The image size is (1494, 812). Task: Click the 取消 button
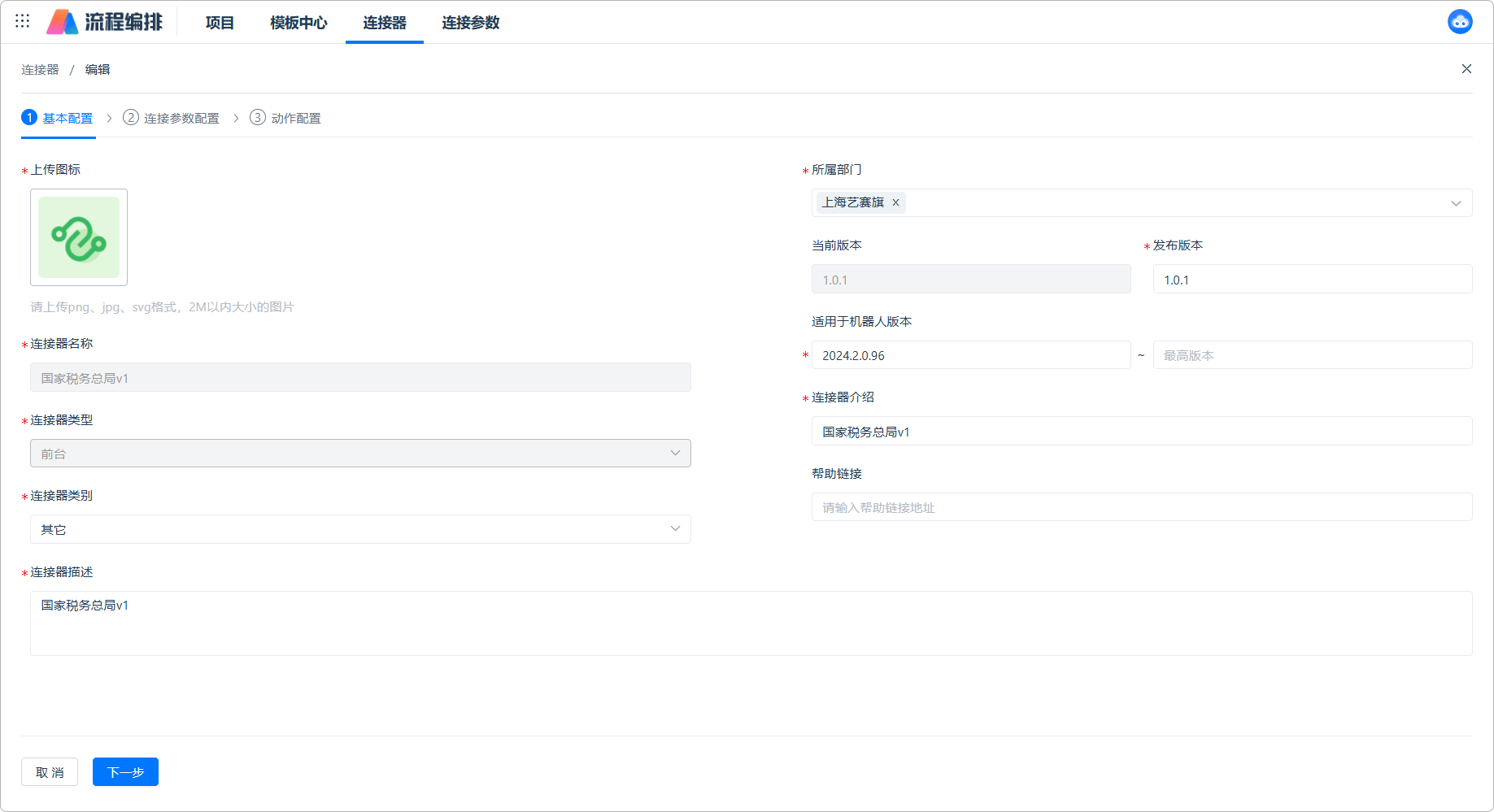[x=50, y=772]
